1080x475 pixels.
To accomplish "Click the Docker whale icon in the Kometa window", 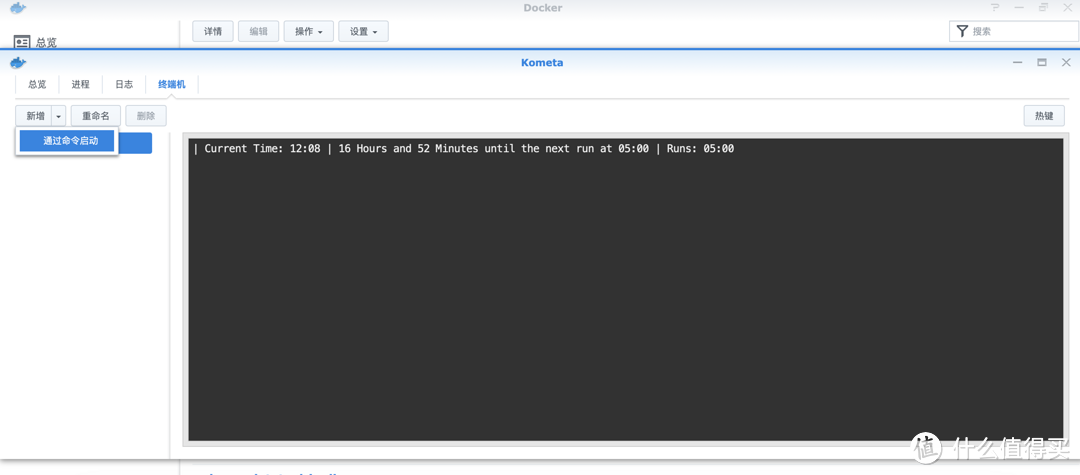I will click(x=18, y=63).
